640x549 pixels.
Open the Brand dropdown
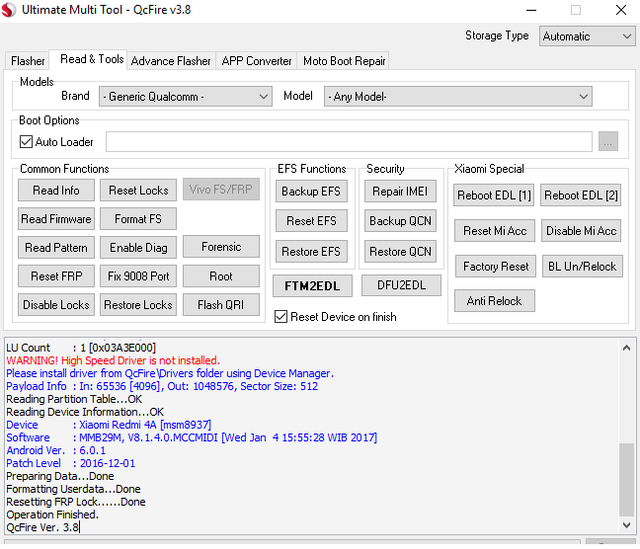185,97
